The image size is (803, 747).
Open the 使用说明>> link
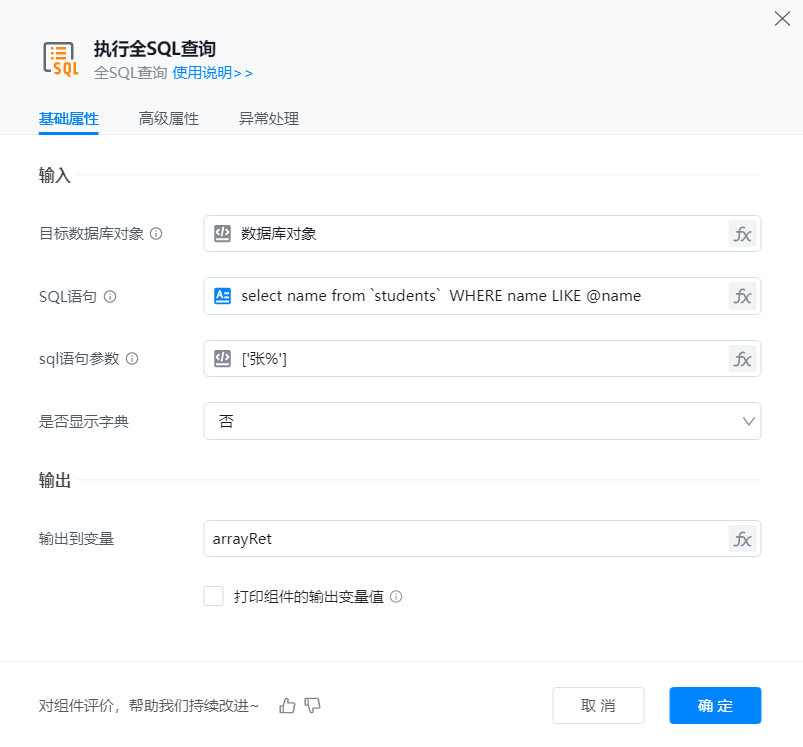tap(212, 73)
